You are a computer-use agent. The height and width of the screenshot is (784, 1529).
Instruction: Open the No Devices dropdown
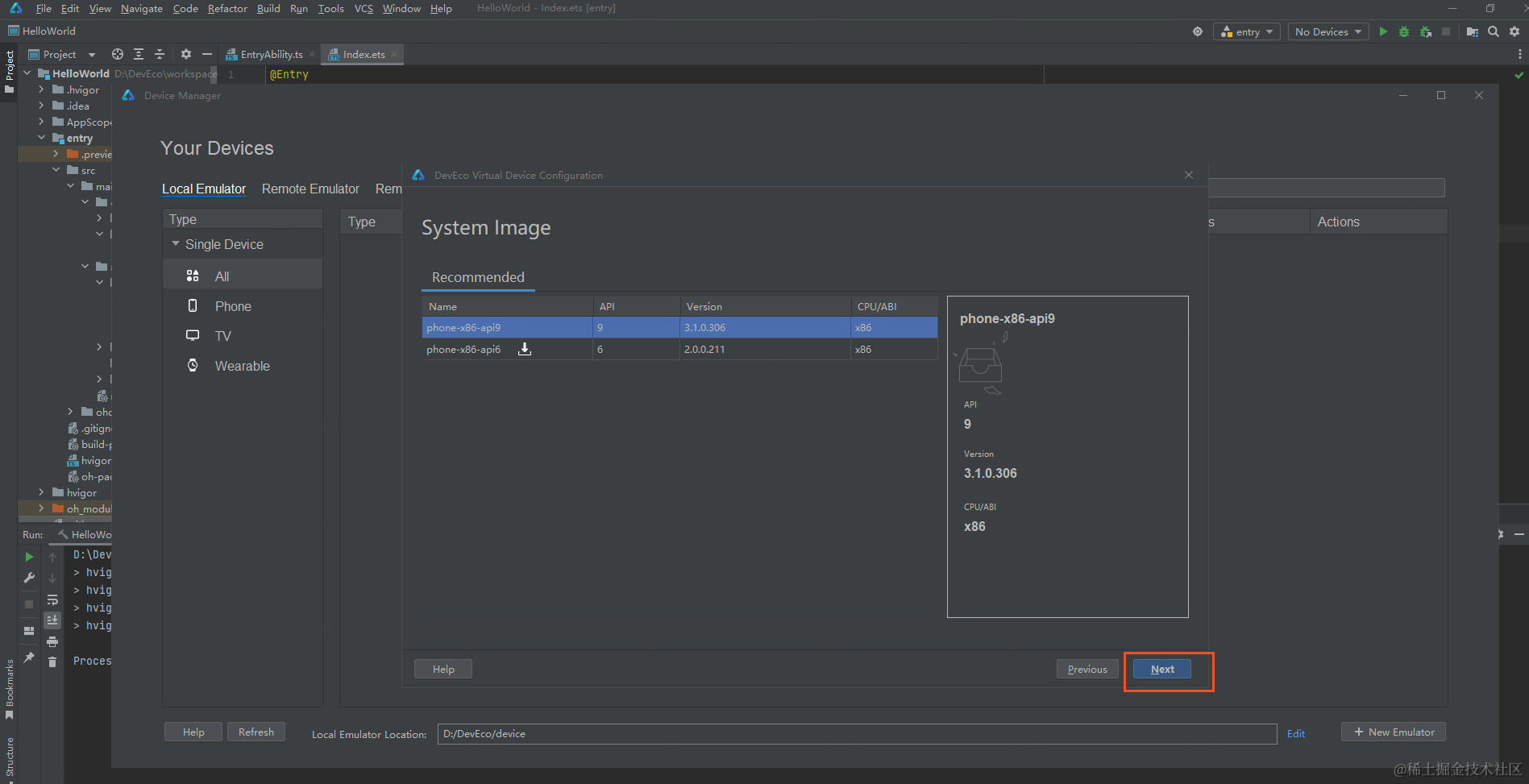[x=1328, y=31]
